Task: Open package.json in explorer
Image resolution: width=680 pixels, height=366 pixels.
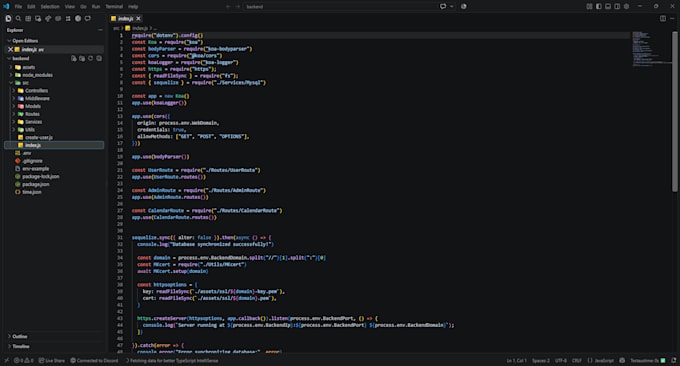Action: [36, 184]
